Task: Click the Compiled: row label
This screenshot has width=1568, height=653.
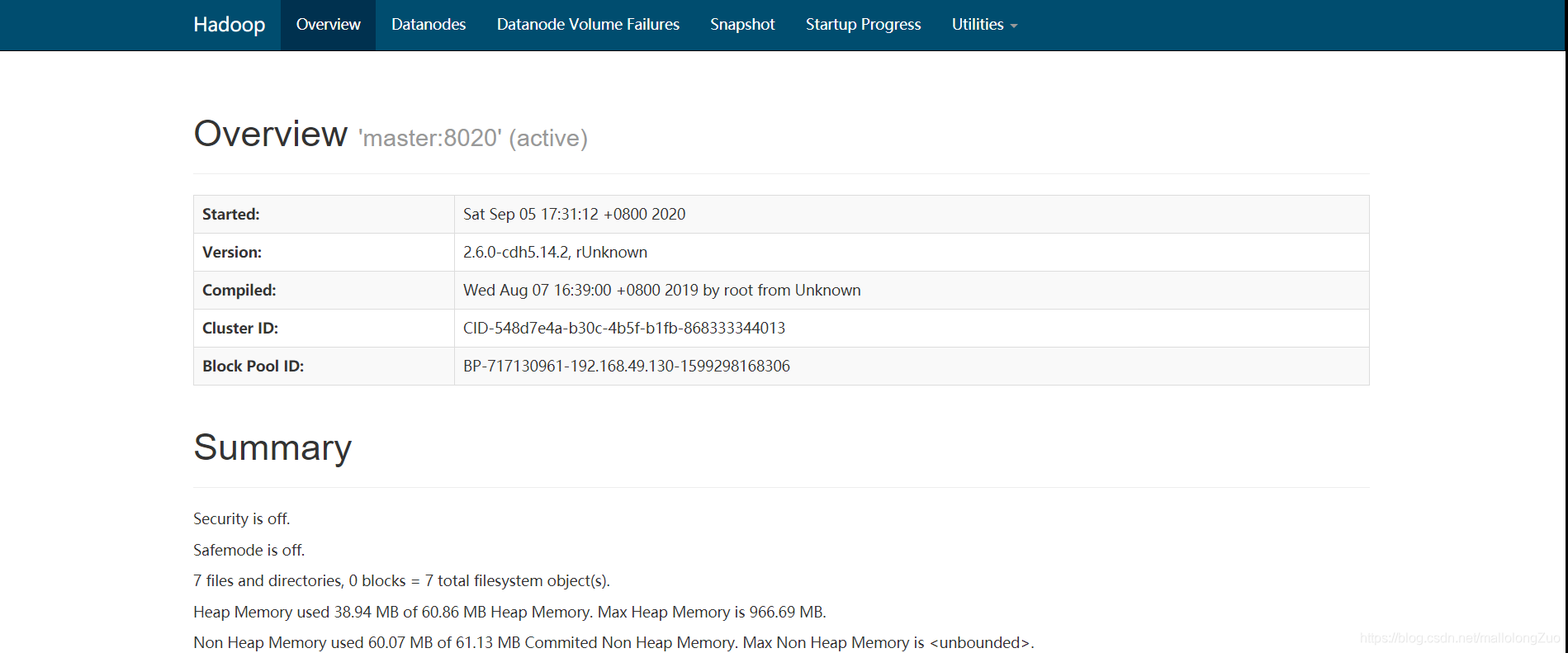Action: (x=239, y=291)
